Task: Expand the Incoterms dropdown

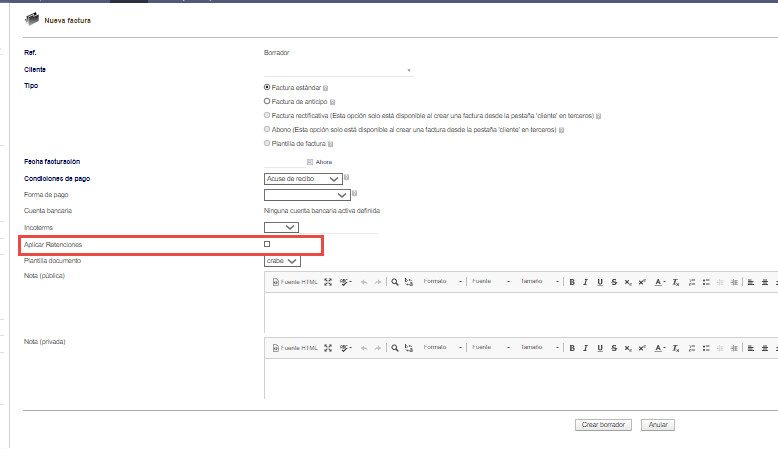Action: (x=281, y=227)
